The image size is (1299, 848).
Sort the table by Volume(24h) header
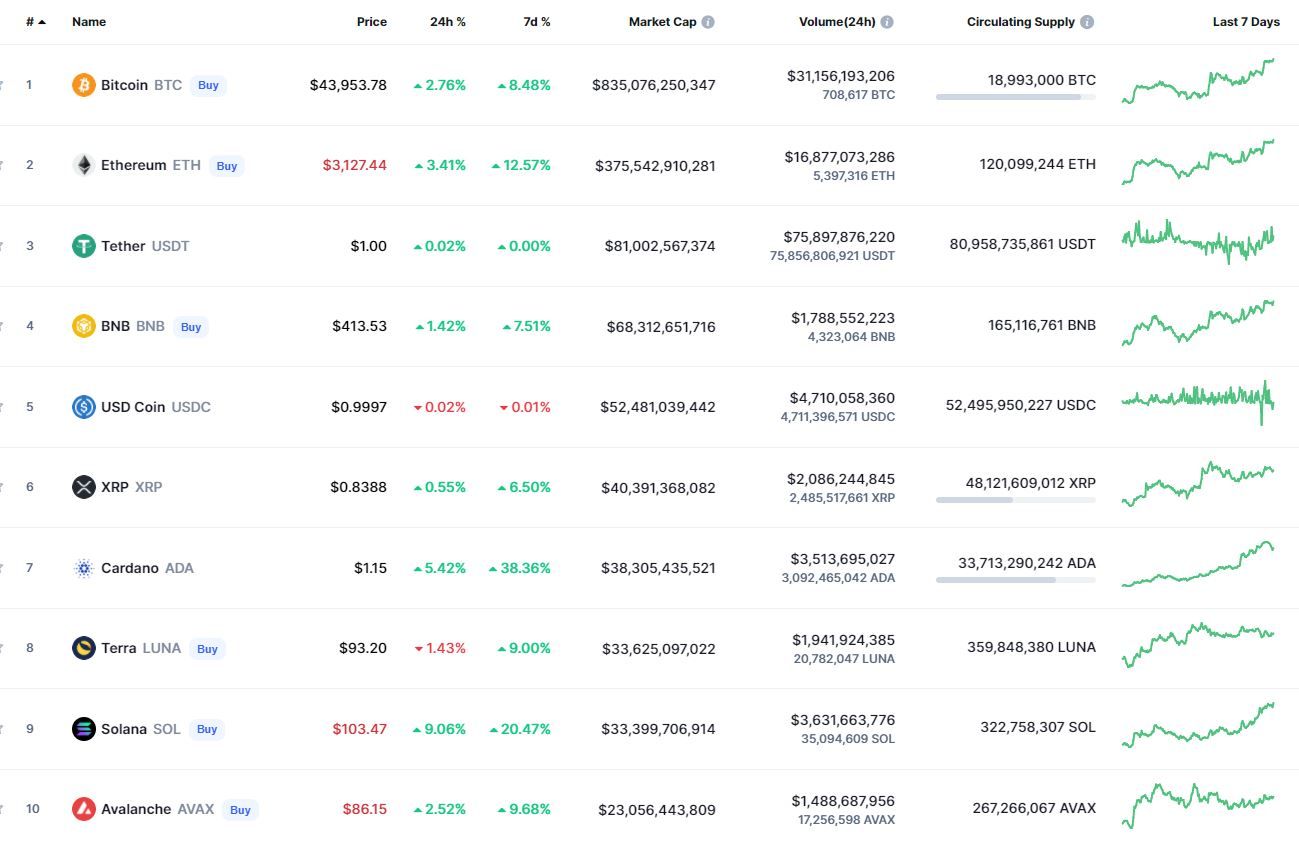tap(837, 22)
